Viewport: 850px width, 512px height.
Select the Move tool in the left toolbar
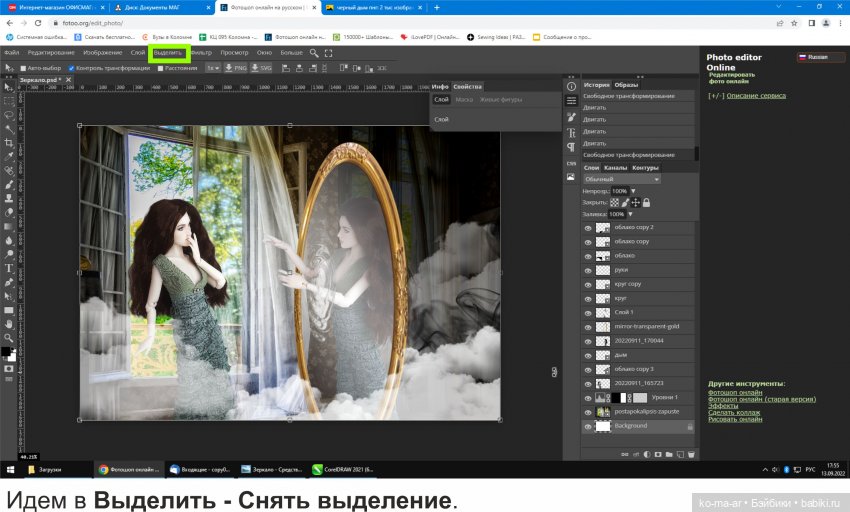(9, 87)
